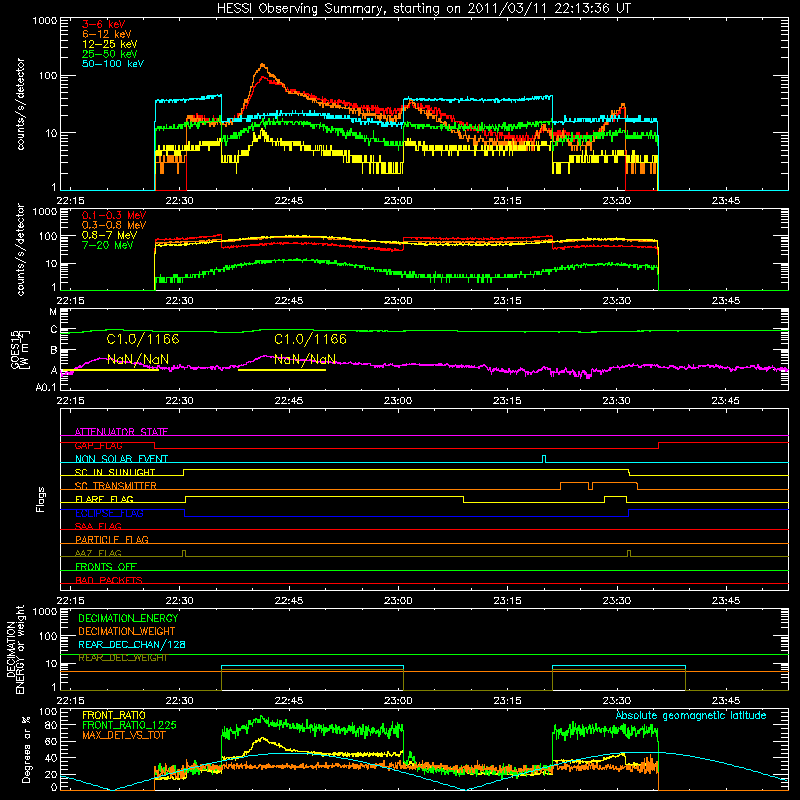Click the counts/s/detector title of the MeV panel
The width and height of the screenshot is (800, 800).
[x=20, y=250]
